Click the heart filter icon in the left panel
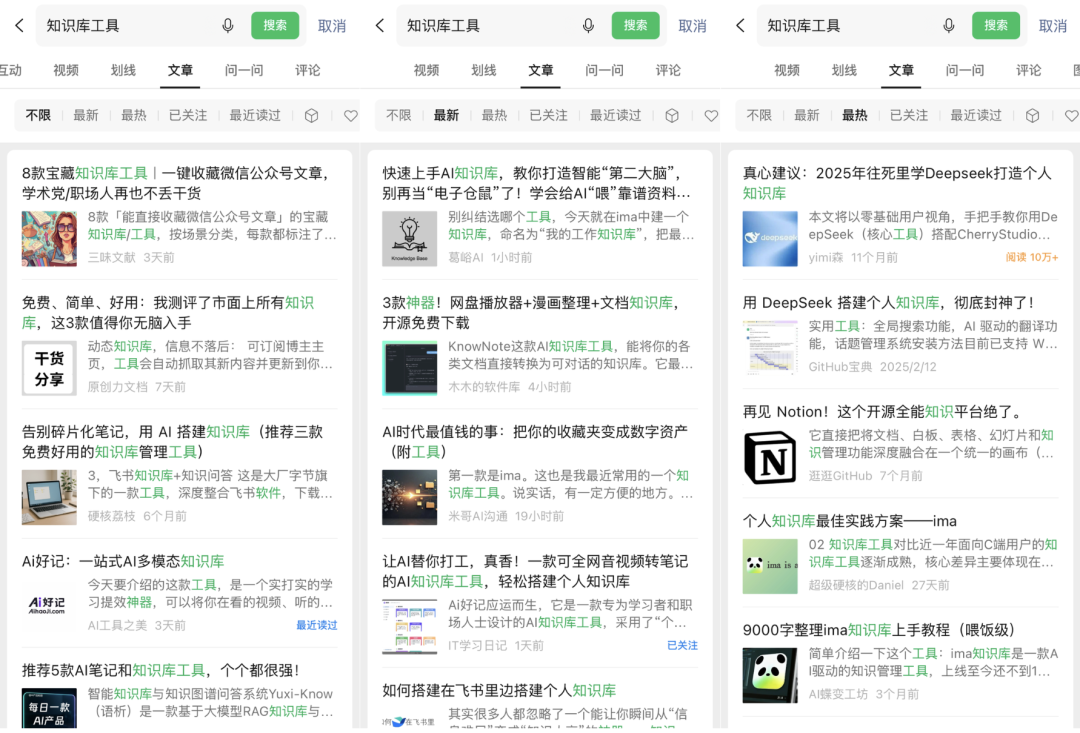Image resolution: width=1080 pixels, height=733 pixels. pyautogui.click(x=351, y=116)
